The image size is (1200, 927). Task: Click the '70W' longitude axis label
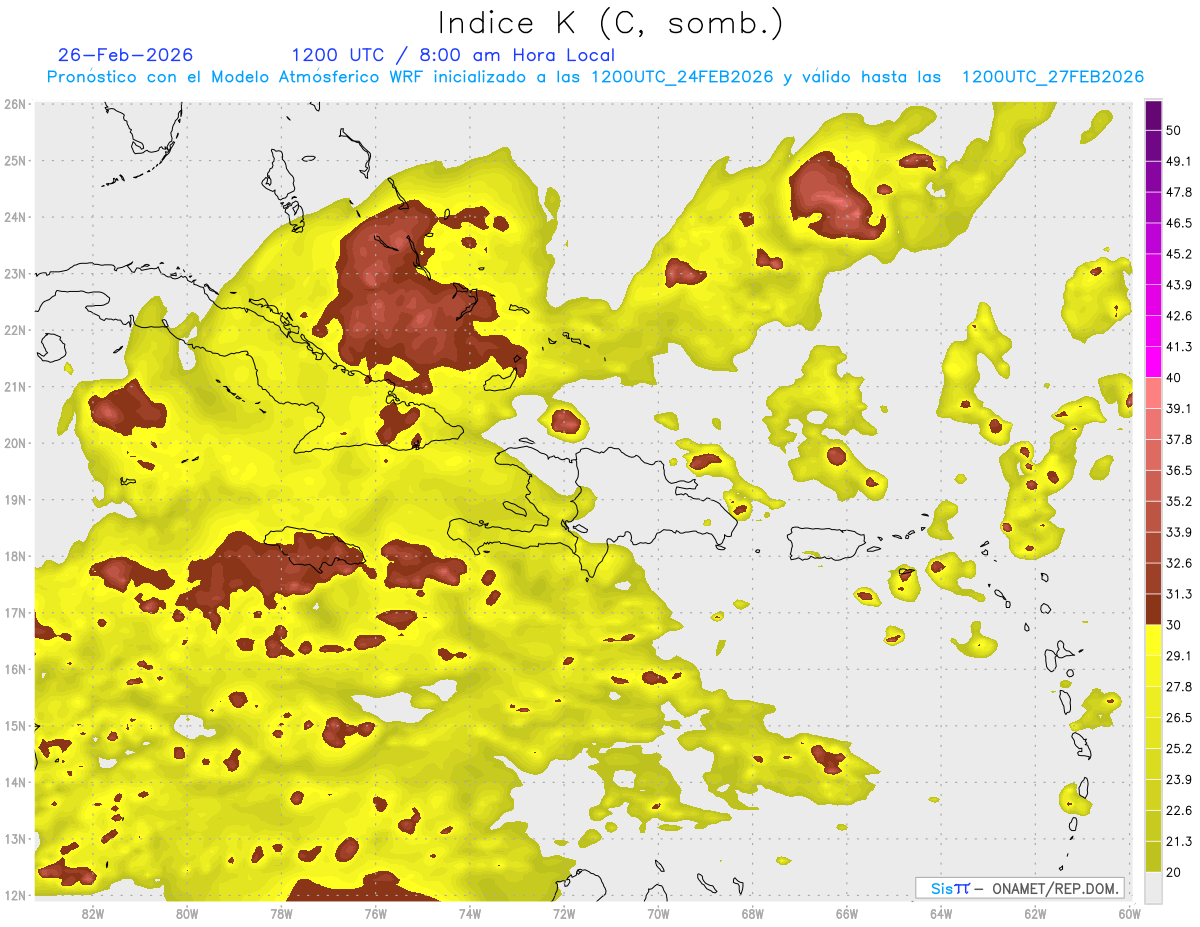tap(658, 914)
